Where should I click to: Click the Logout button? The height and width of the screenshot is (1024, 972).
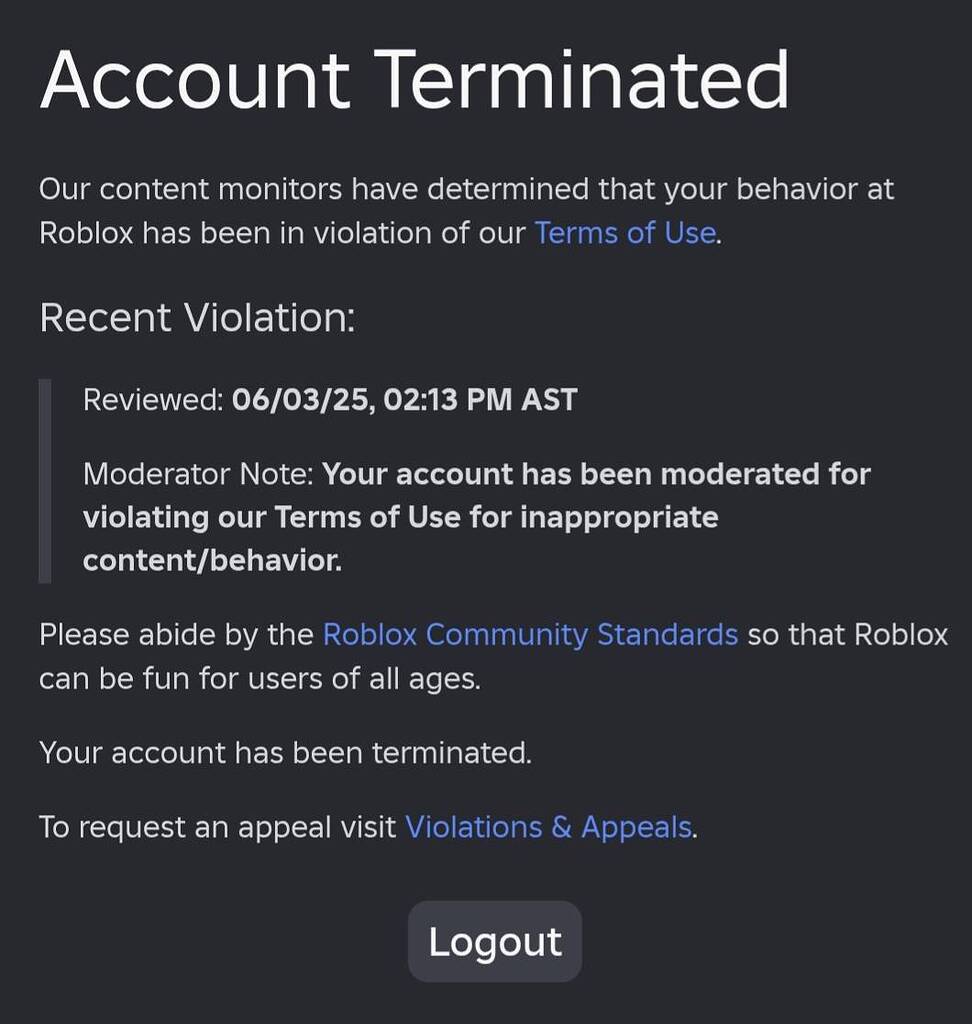click(x=494, y=940)
